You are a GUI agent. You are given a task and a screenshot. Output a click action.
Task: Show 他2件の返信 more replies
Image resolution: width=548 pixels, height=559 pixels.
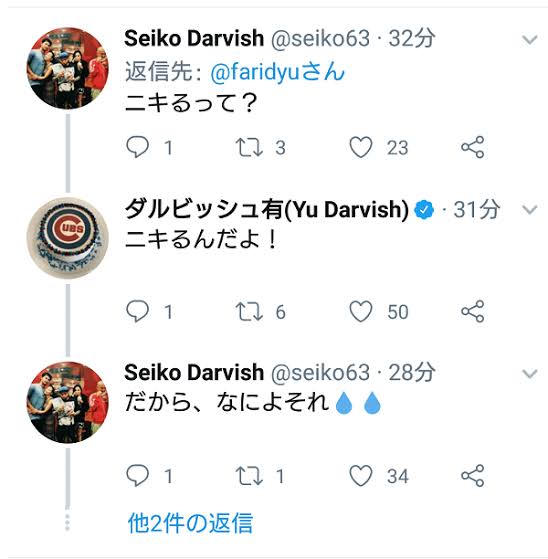pyautogui.click(x=190, y=523)
